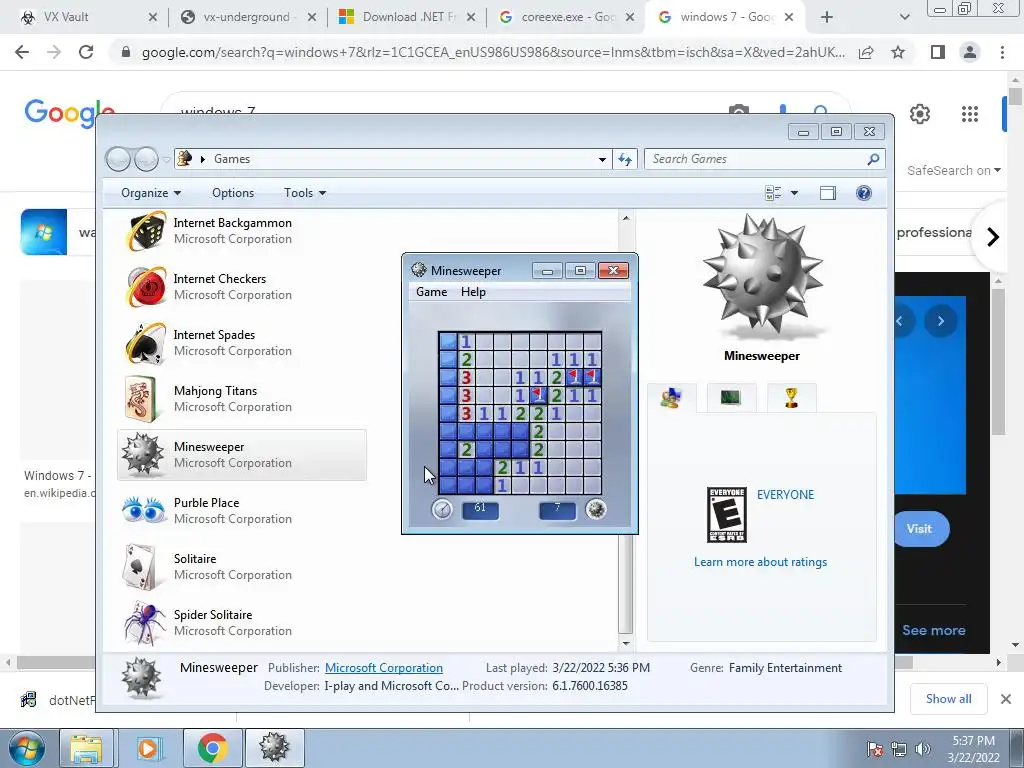Open the Minesweeper Help menu
The height and width of the screenshot is (768, 1024).
473,292
